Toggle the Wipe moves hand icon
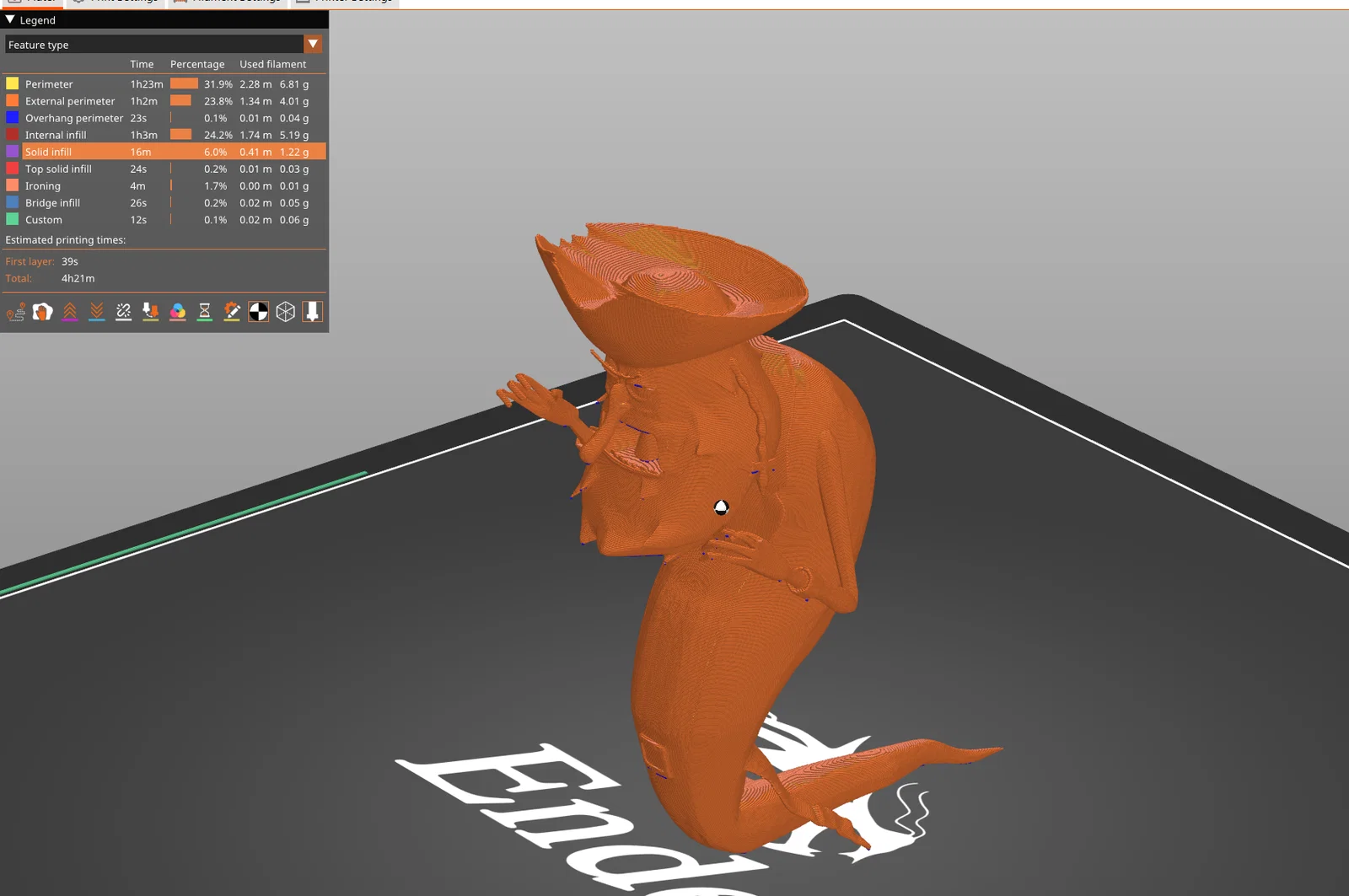The width and height of the screenshot is (1349, 896). pos(43,312)
